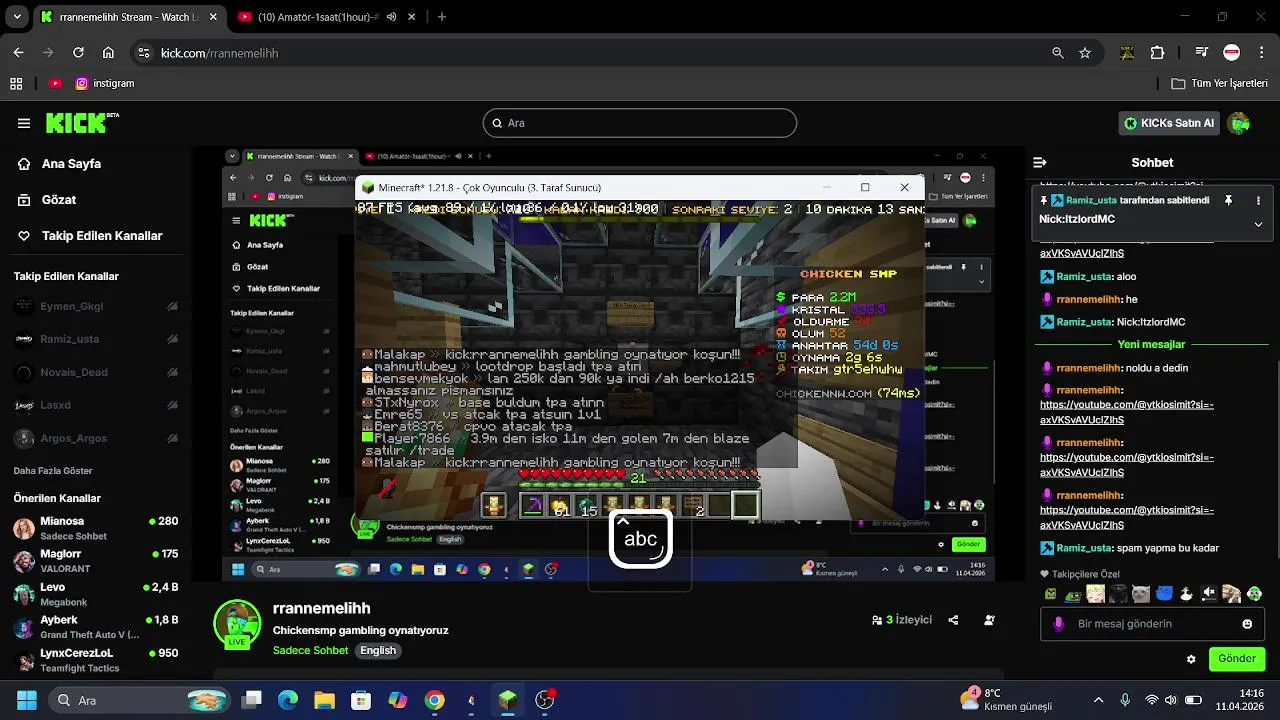Viewport: 1280px width, 720px height.
Task: Open Minecraft from the taskbar
Action: pyautogui.click(x=508, y=700)
